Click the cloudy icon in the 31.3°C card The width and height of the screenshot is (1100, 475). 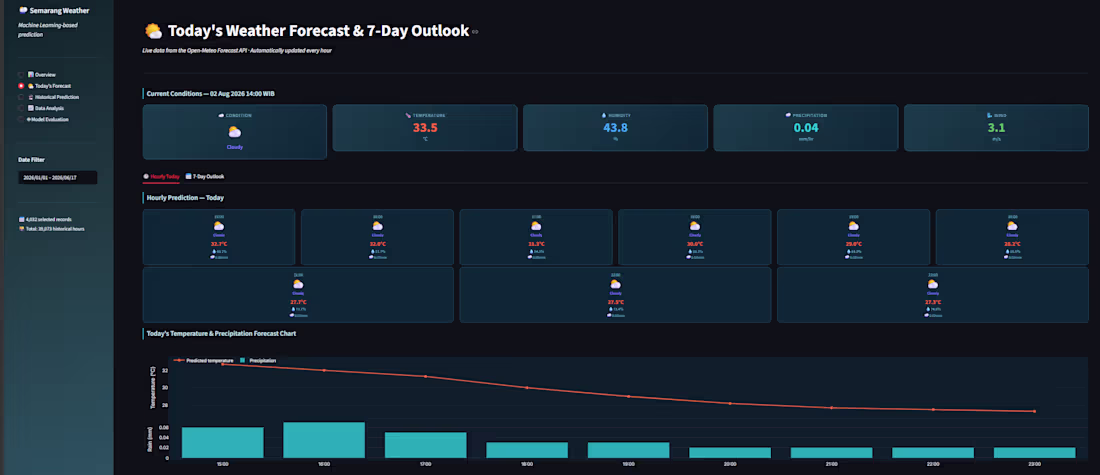click(x=536, y=227)
